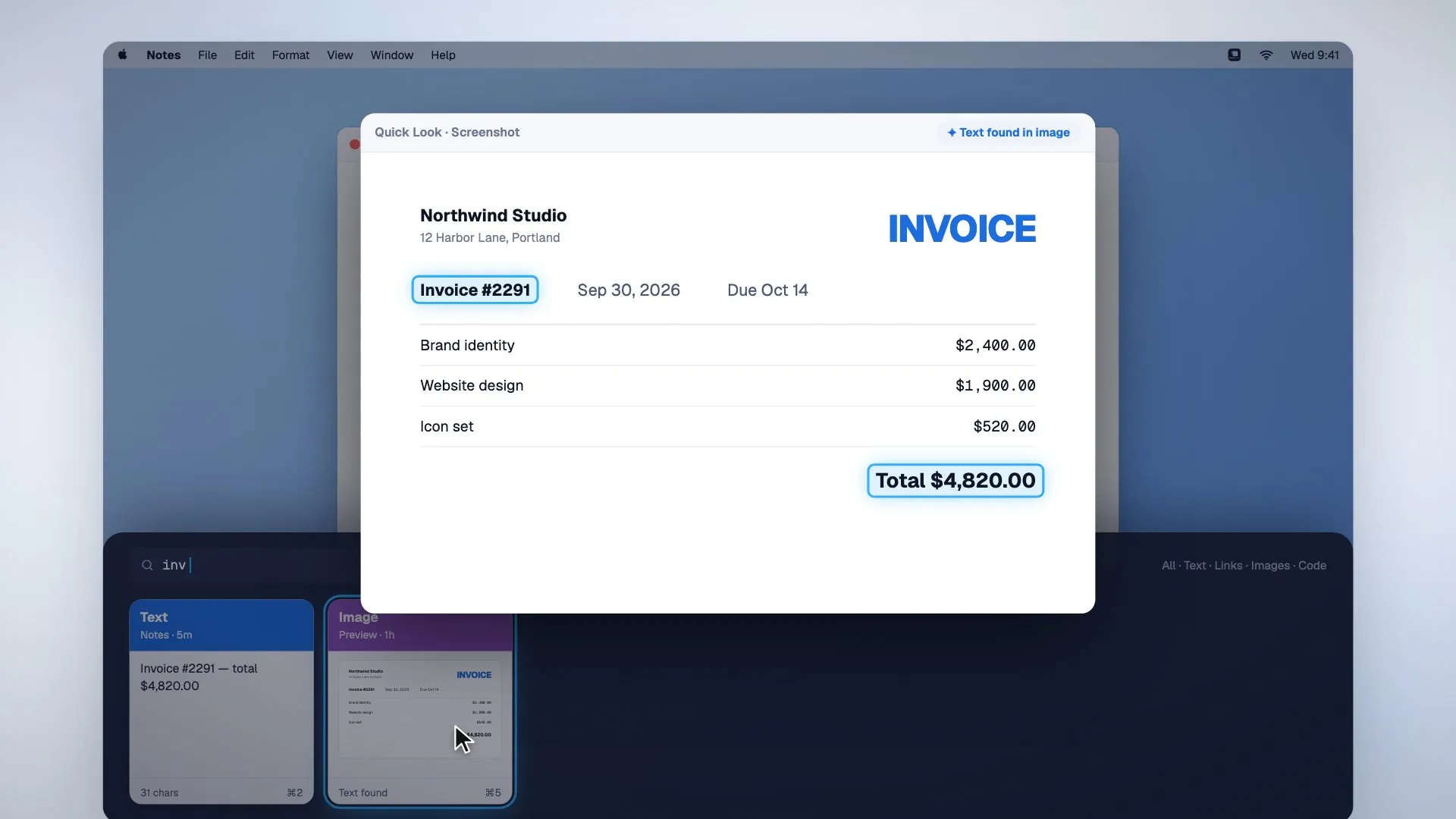This screenshot has height=819, width=1456.
Task: Select the Text clipboard card from Notes
Action: click(x=221, y=701)
